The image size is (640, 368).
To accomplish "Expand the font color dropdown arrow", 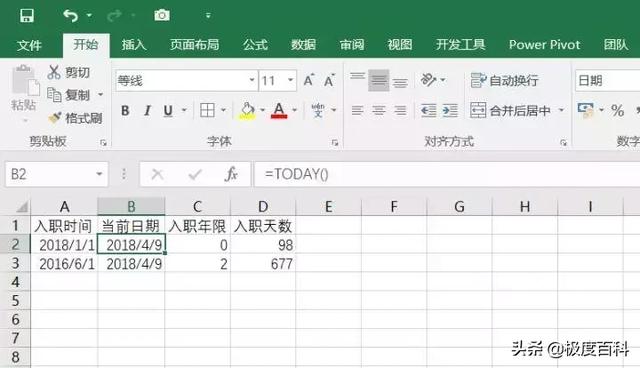I will [295, 110].
